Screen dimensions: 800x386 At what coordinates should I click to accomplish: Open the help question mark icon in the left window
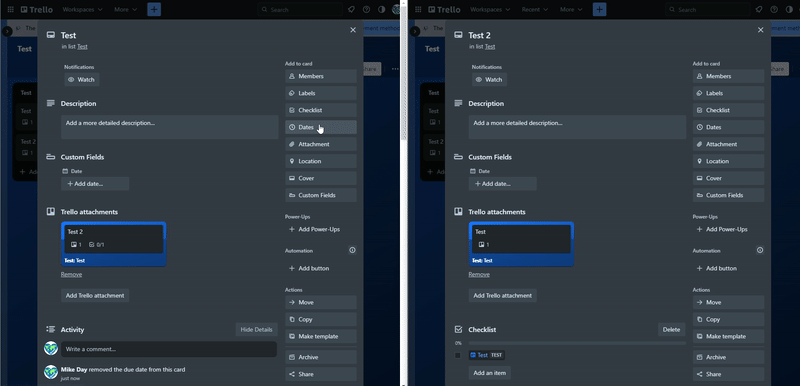366,10
